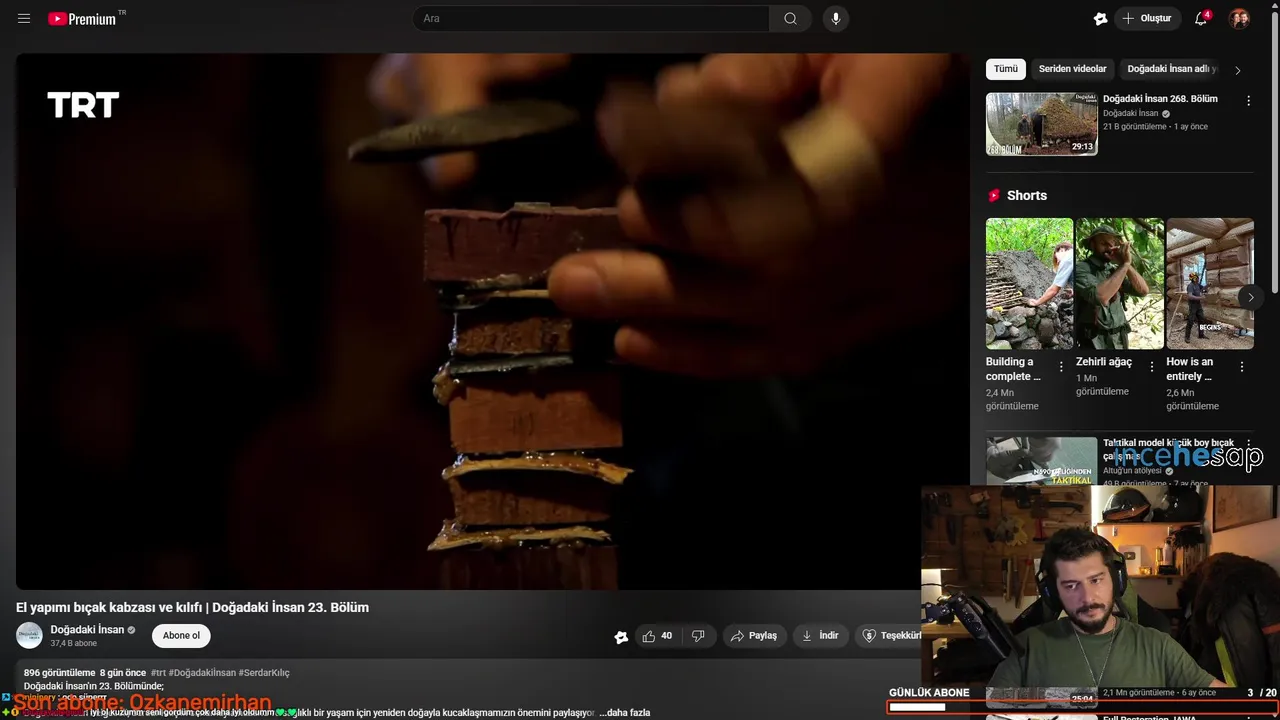Screen dimensions: 1280x720
Task: Open Doğadaki İnsan 268. Bölüm thumbnail
Action: pos(1041,124)
